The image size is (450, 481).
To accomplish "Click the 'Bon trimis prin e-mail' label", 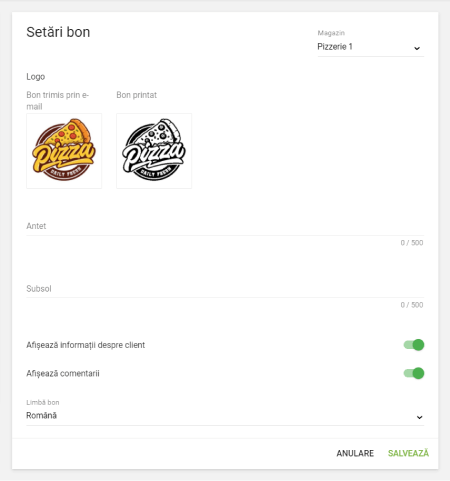I will click(57, 101).
